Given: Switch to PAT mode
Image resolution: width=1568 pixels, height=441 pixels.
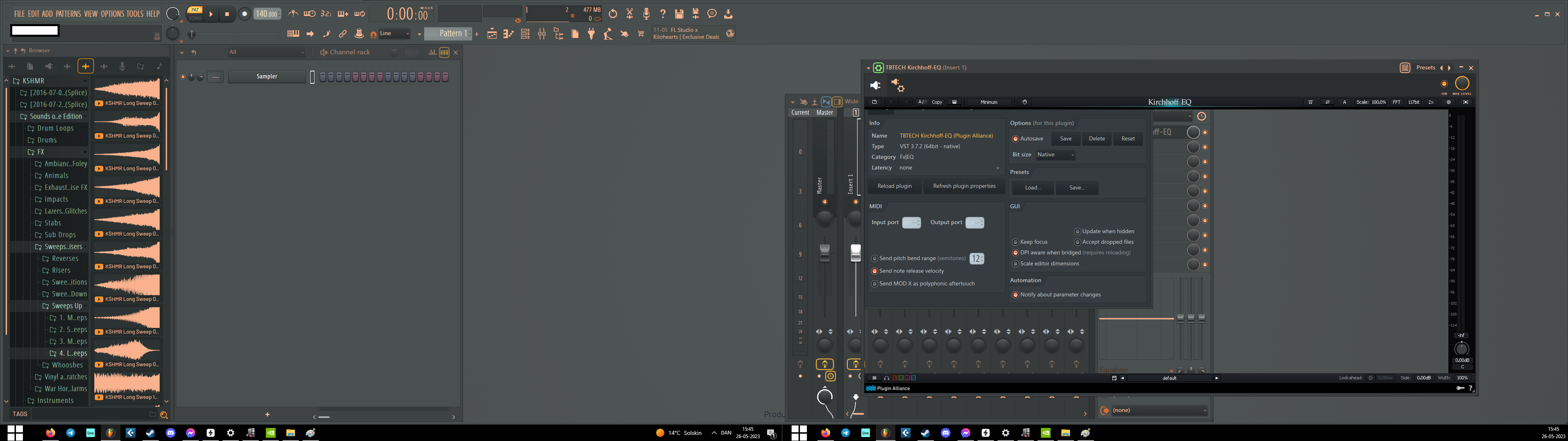Looking at the screenshot, I should 195,10.
